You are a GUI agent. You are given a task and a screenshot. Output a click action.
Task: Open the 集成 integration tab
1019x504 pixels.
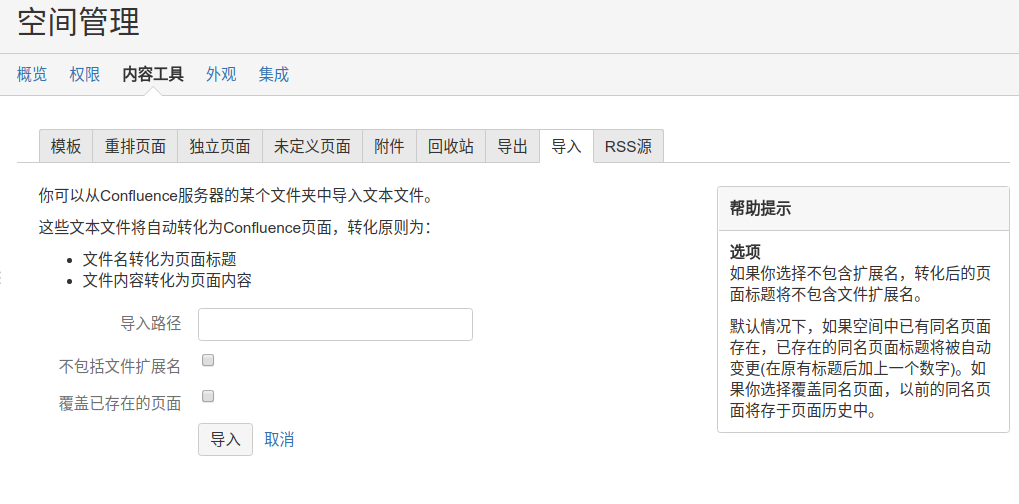pyautogui.click(x=274, y=75)
